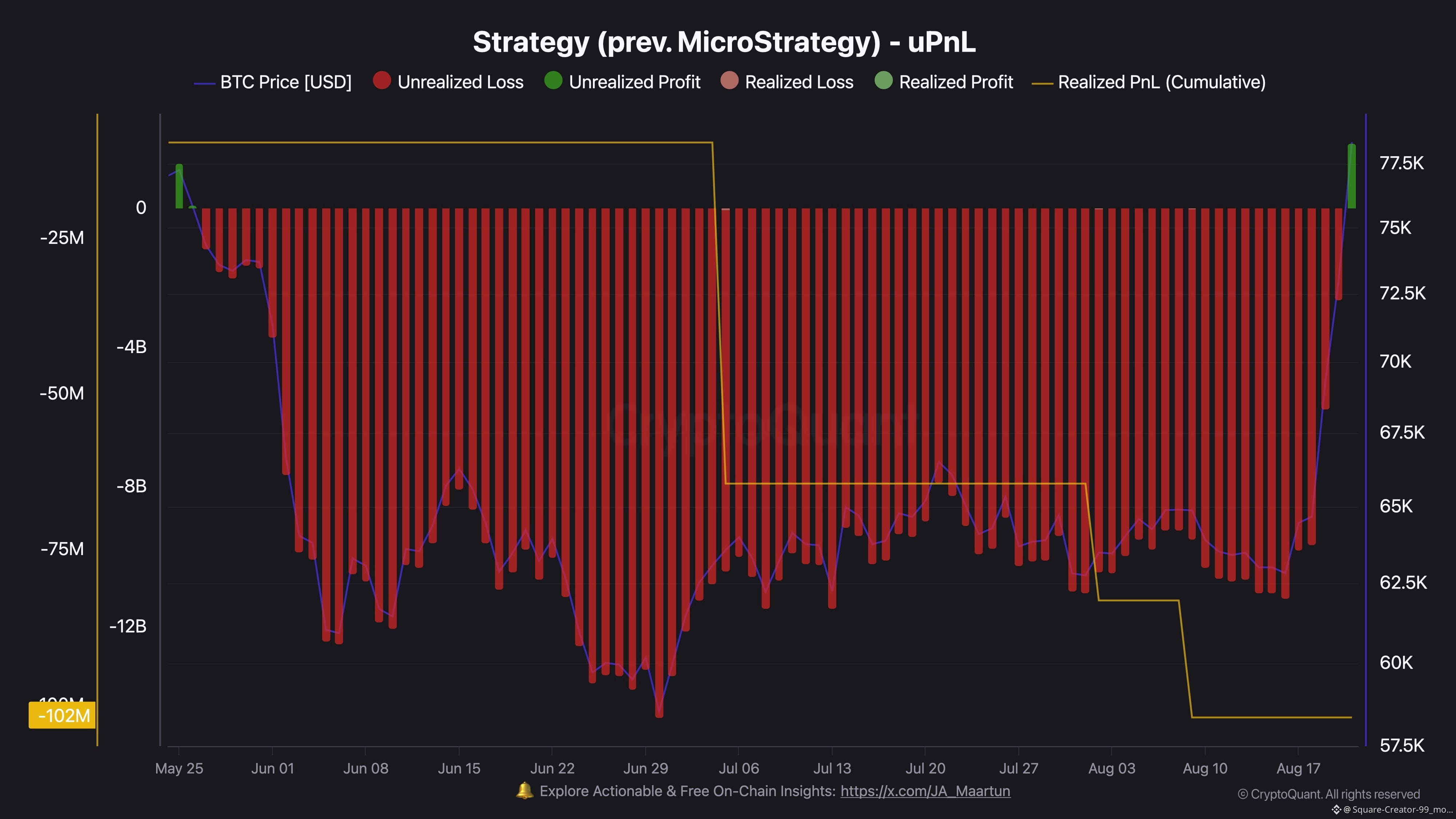This screenshot has height=819, width=1456.
Task: Click the pink Realized Loss legend dot
Action: [730, 81]
